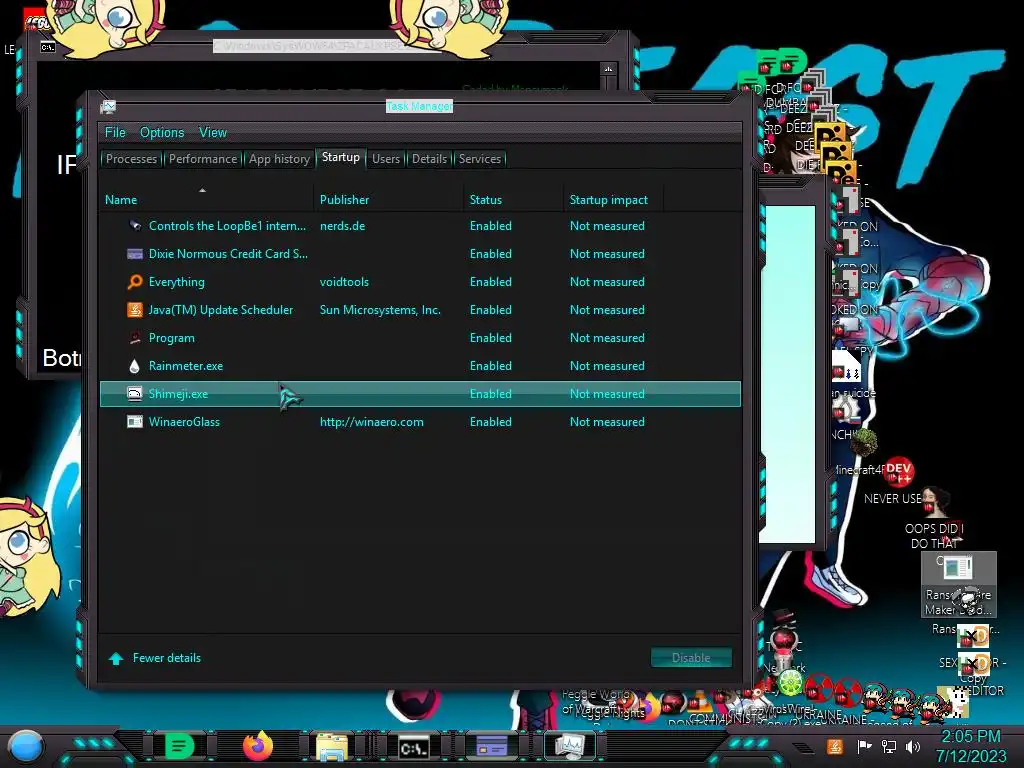The width and height of the screenshot is (1024, 768).
Task: Select the Program row name
Action: [171, 338]
